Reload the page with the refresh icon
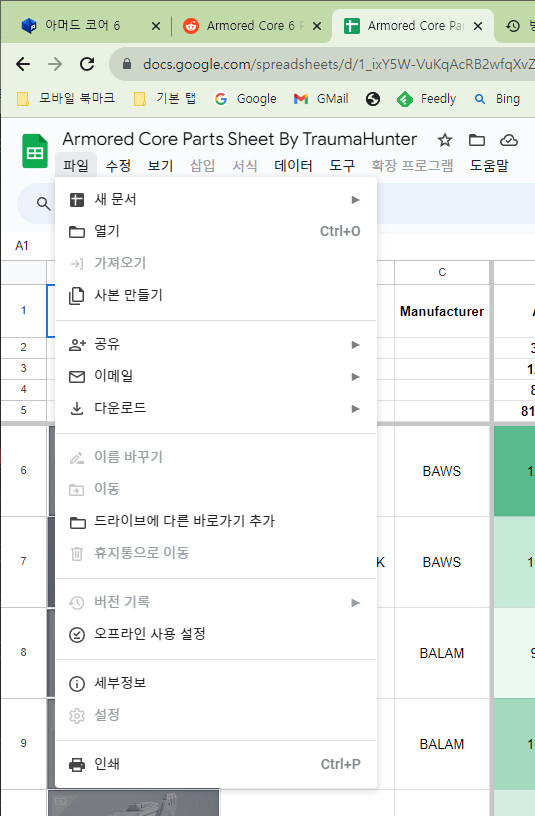The image size is (535, 816). 87,64
